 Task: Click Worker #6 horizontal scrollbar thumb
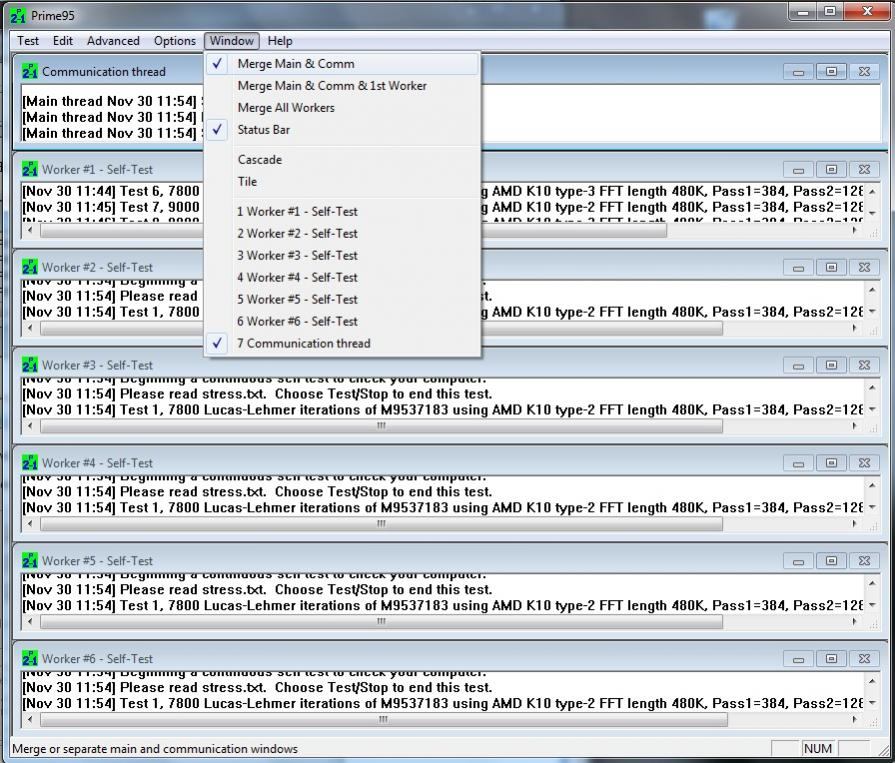384,720
